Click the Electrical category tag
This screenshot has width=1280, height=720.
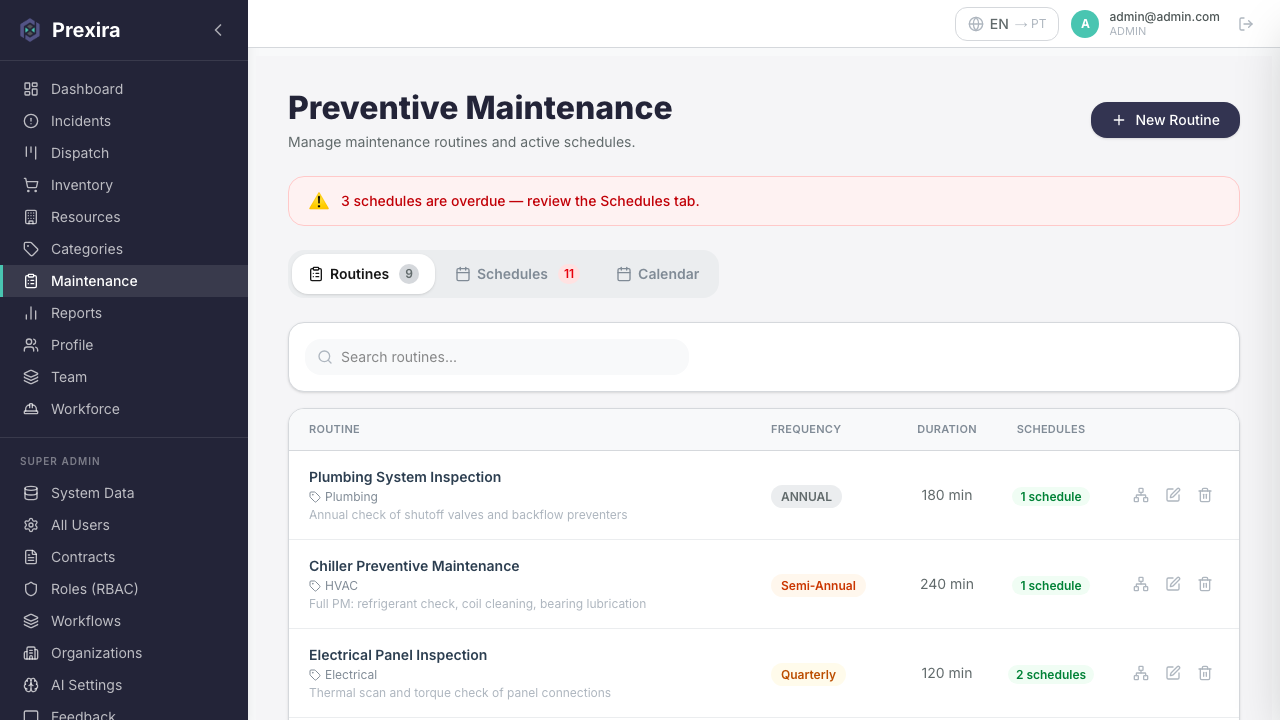(343, 675)
